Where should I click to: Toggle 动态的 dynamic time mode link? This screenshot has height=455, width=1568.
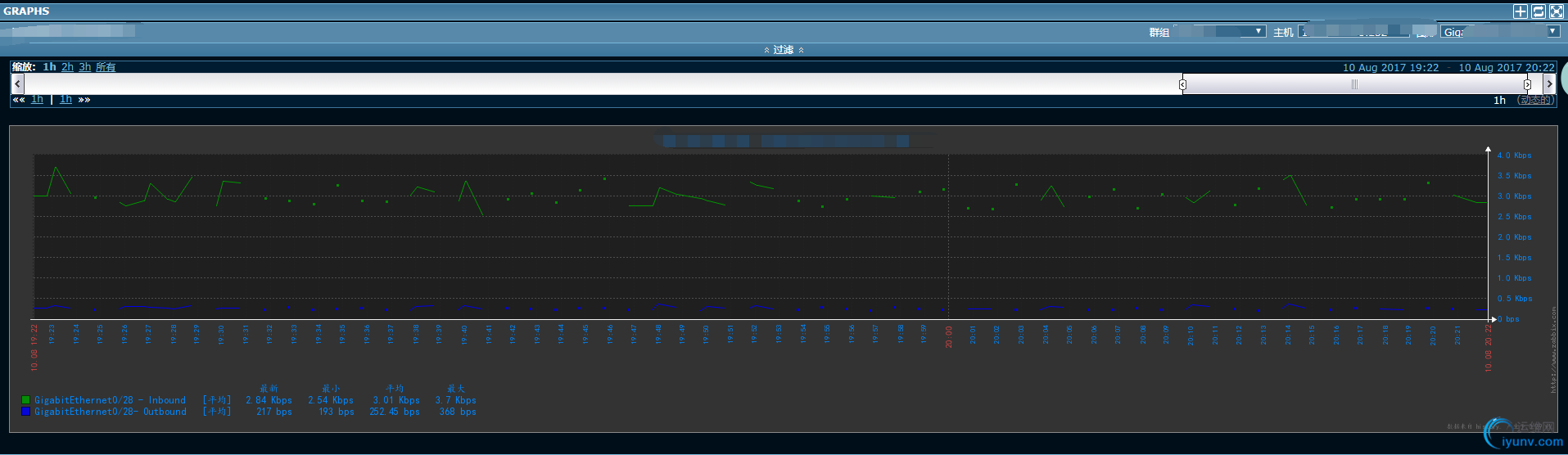1535,100
